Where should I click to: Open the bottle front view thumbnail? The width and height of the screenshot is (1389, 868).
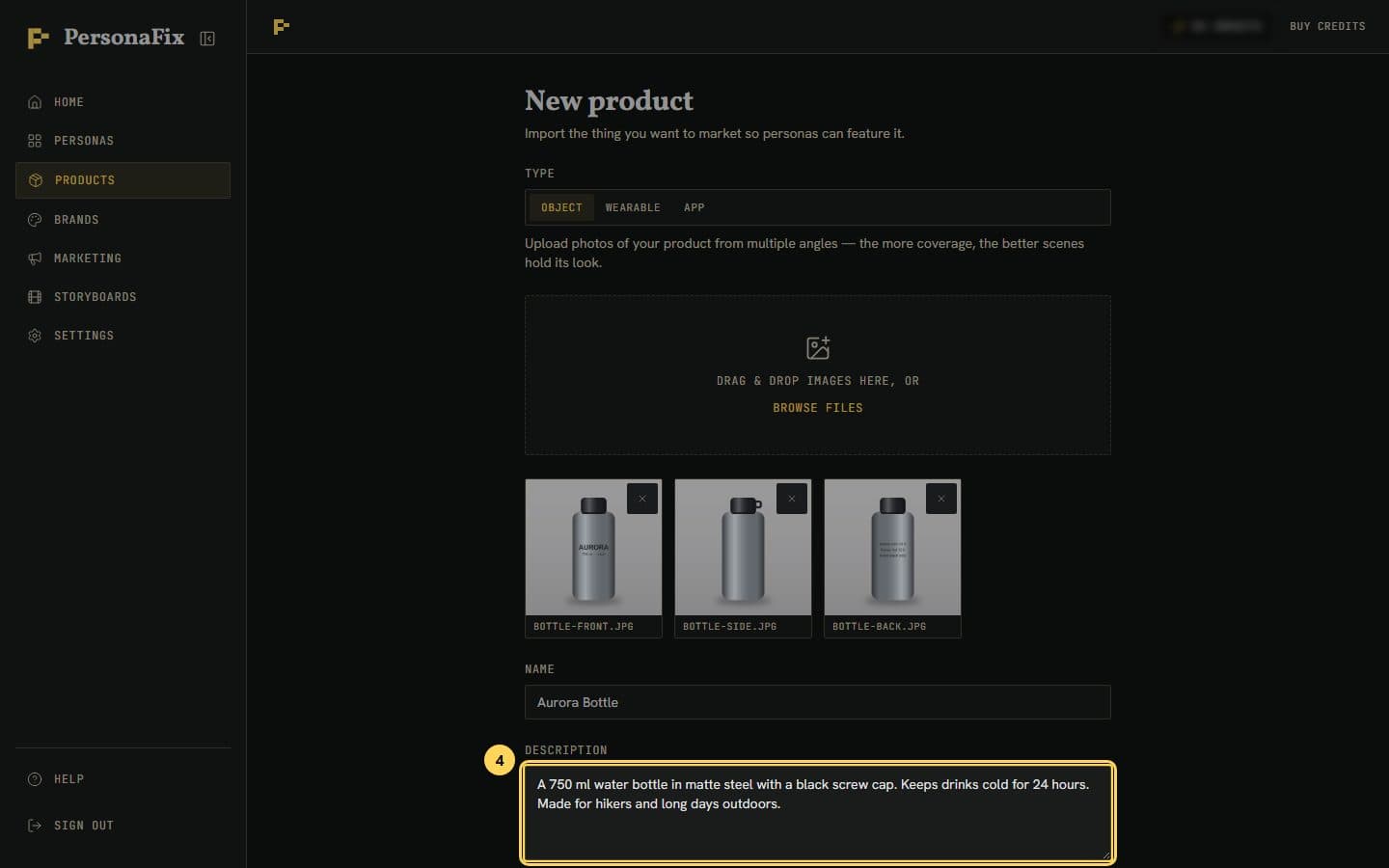pyautogui.click(x=593, y=547)
